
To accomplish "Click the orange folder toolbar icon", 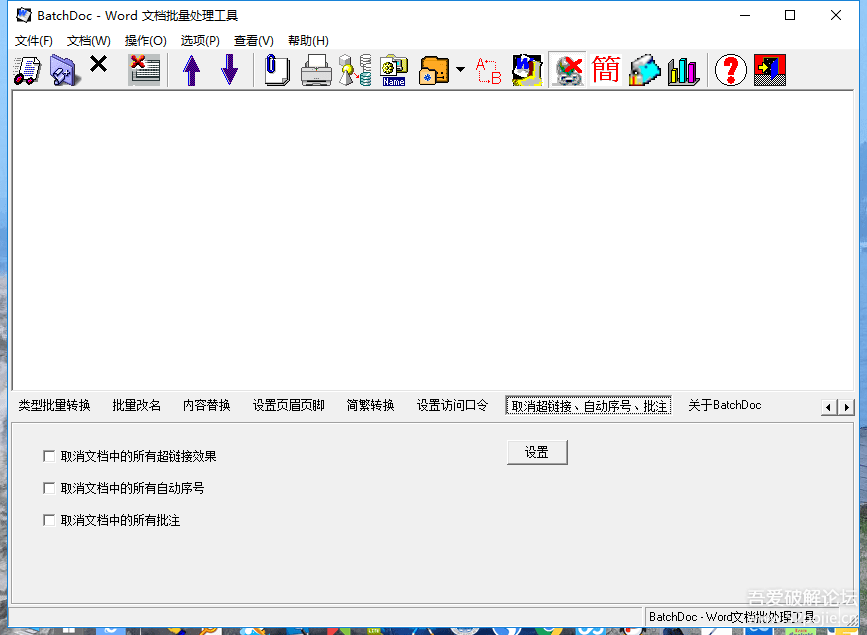I will 434,70.
